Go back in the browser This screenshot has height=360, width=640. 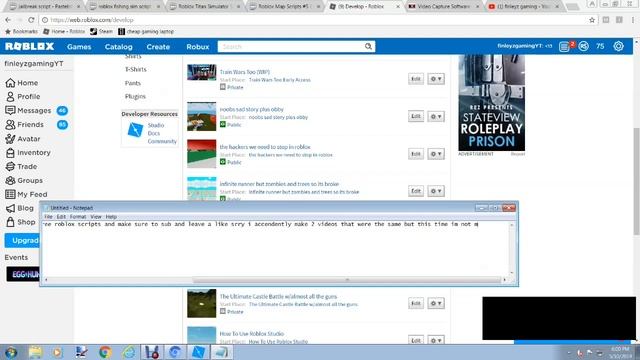[8, 20]
